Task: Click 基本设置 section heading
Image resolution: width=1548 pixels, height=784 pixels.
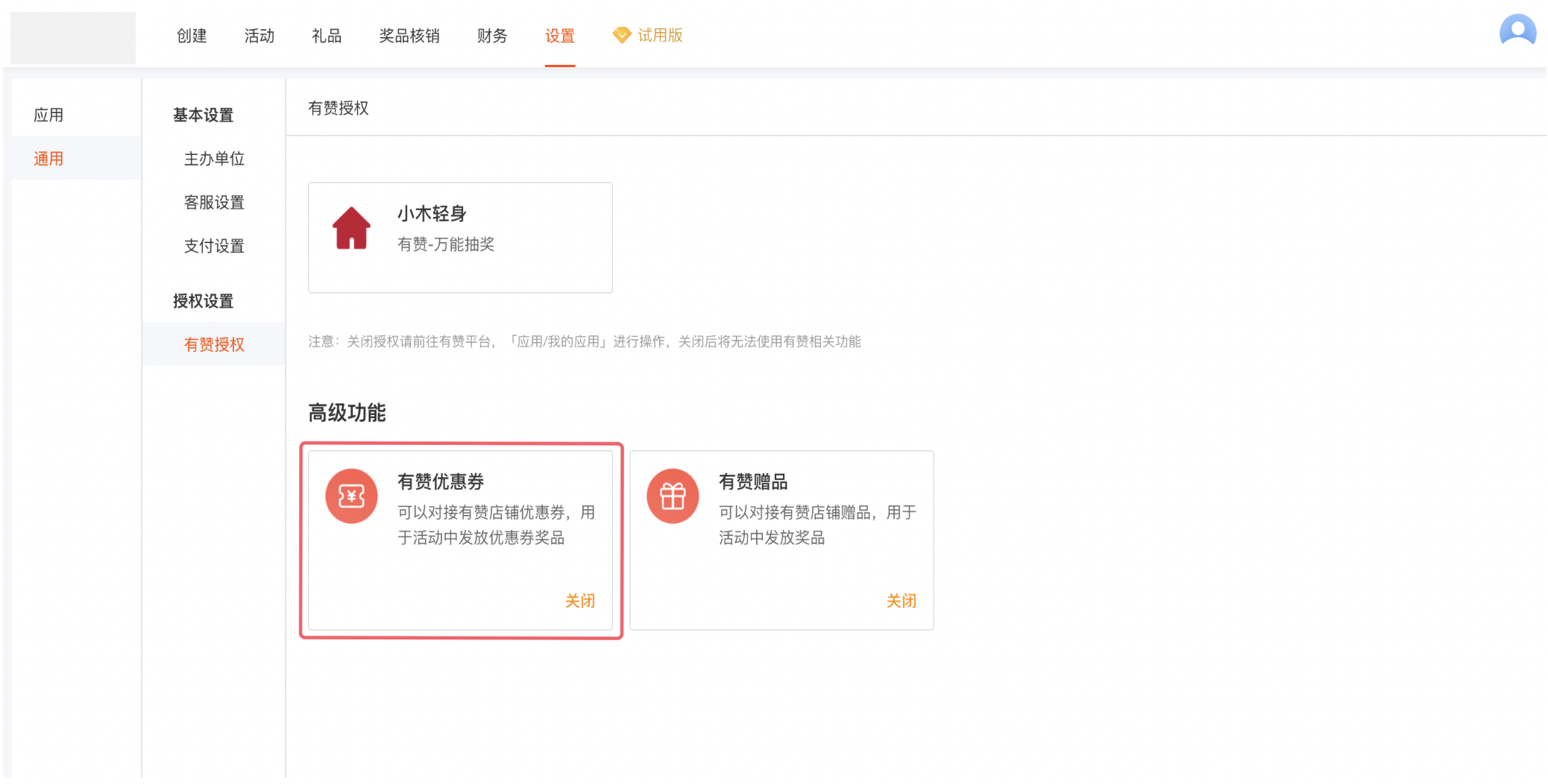Action: (203, 115)
